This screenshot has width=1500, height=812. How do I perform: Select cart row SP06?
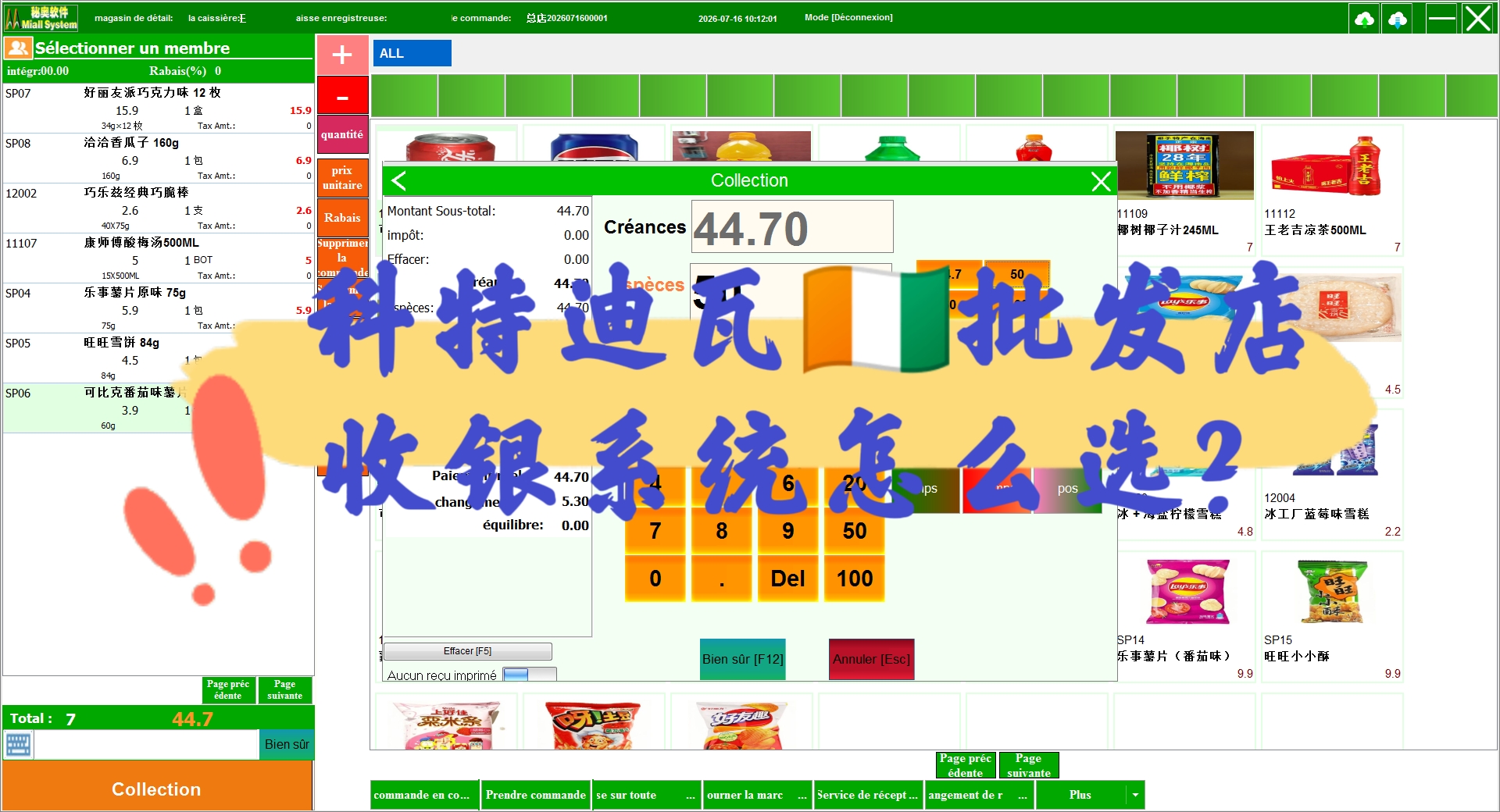click(159, 408)
